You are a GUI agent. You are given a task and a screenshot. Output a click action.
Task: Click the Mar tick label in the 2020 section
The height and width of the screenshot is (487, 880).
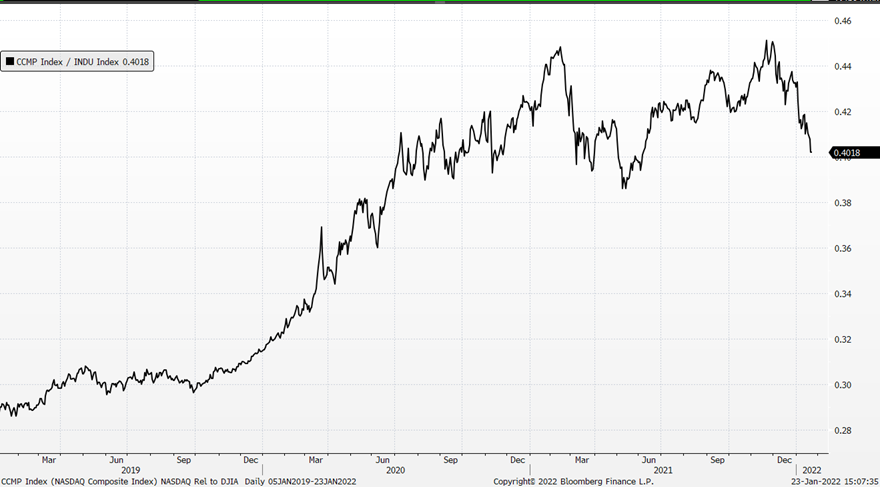315,460
